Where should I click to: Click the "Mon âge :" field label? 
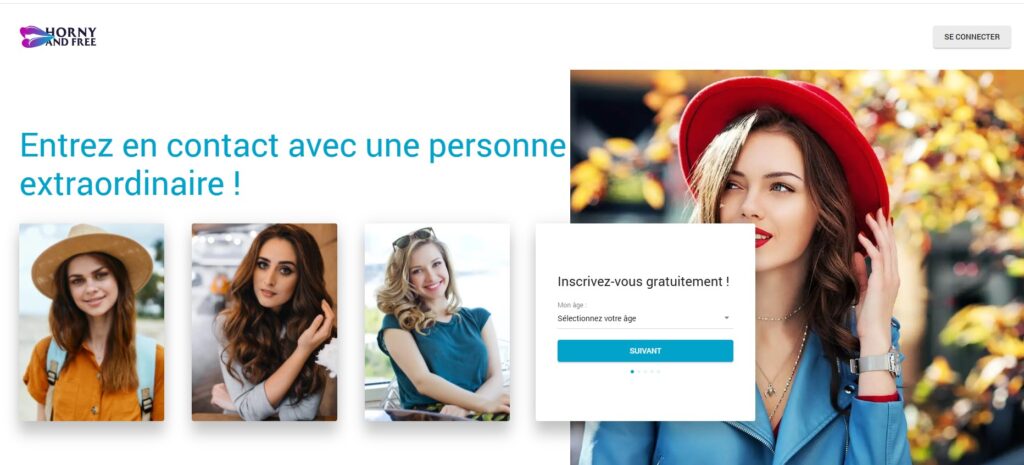(571, 305)
